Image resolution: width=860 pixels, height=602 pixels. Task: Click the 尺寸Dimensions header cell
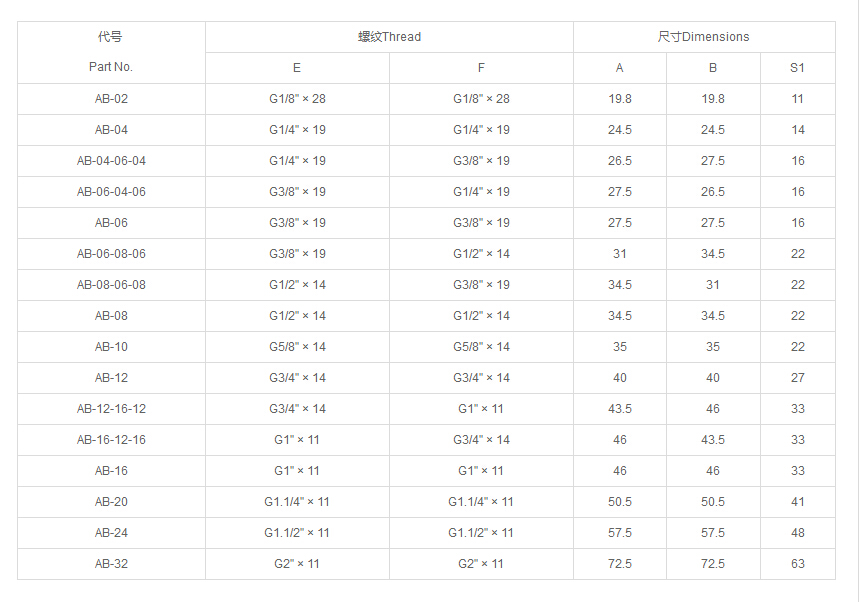pyautogui.click(x=703, y=37)
